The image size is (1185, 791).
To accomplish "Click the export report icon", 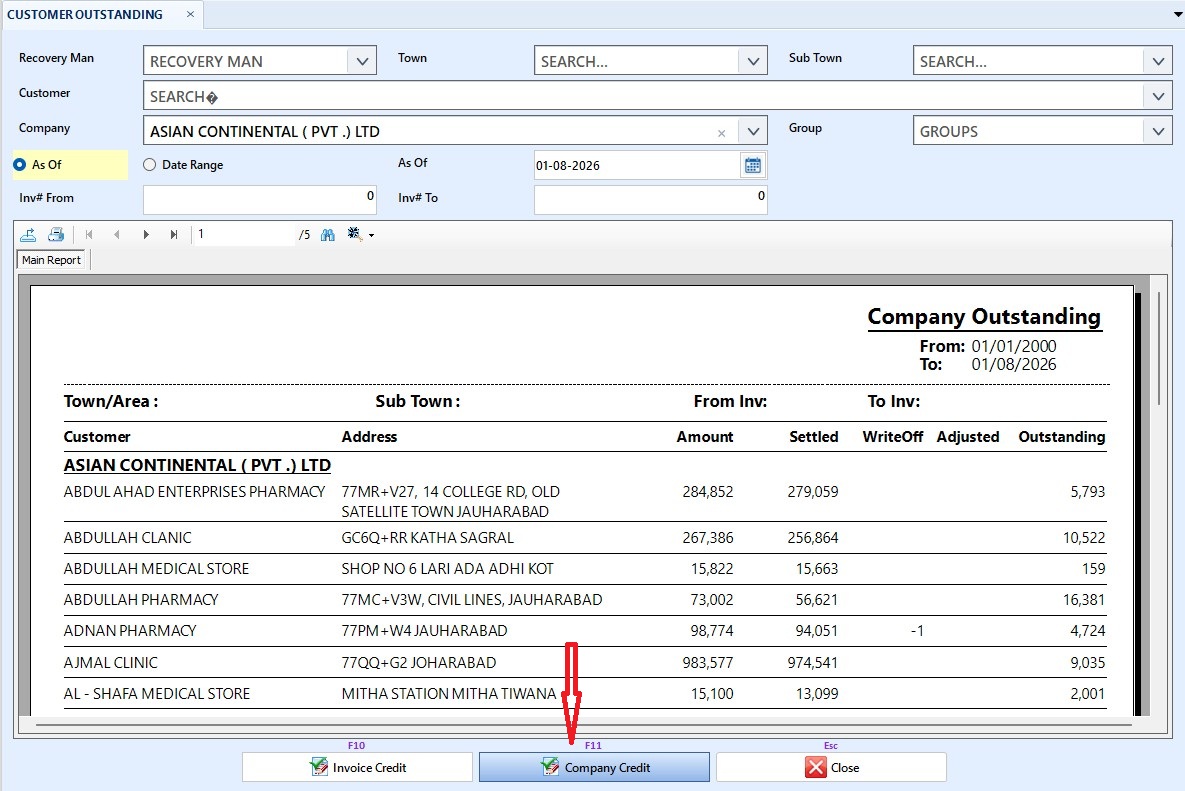I will click(28, 234).
